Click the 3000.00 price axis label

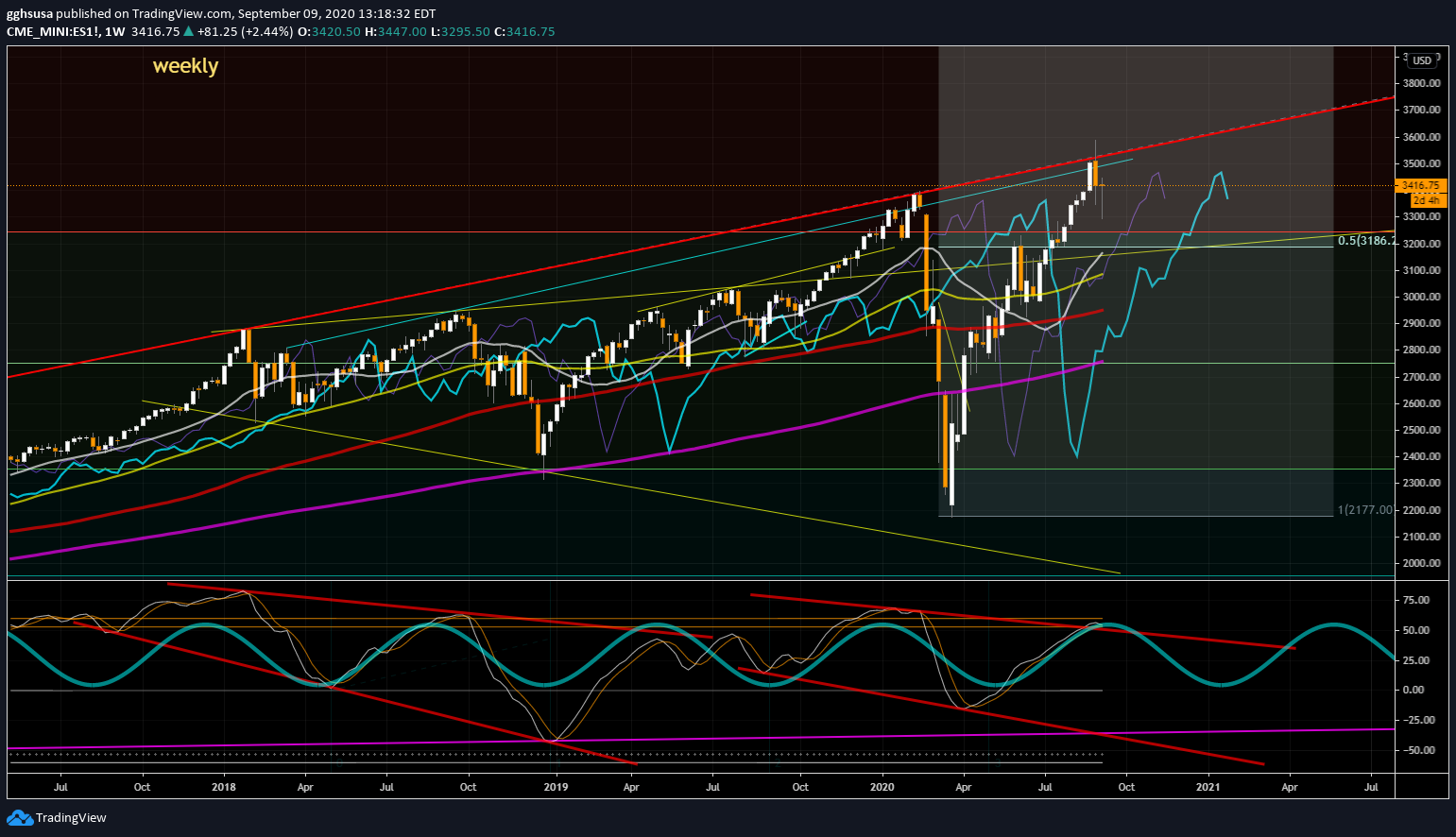pyautogui.click(x=1421, y=297)
